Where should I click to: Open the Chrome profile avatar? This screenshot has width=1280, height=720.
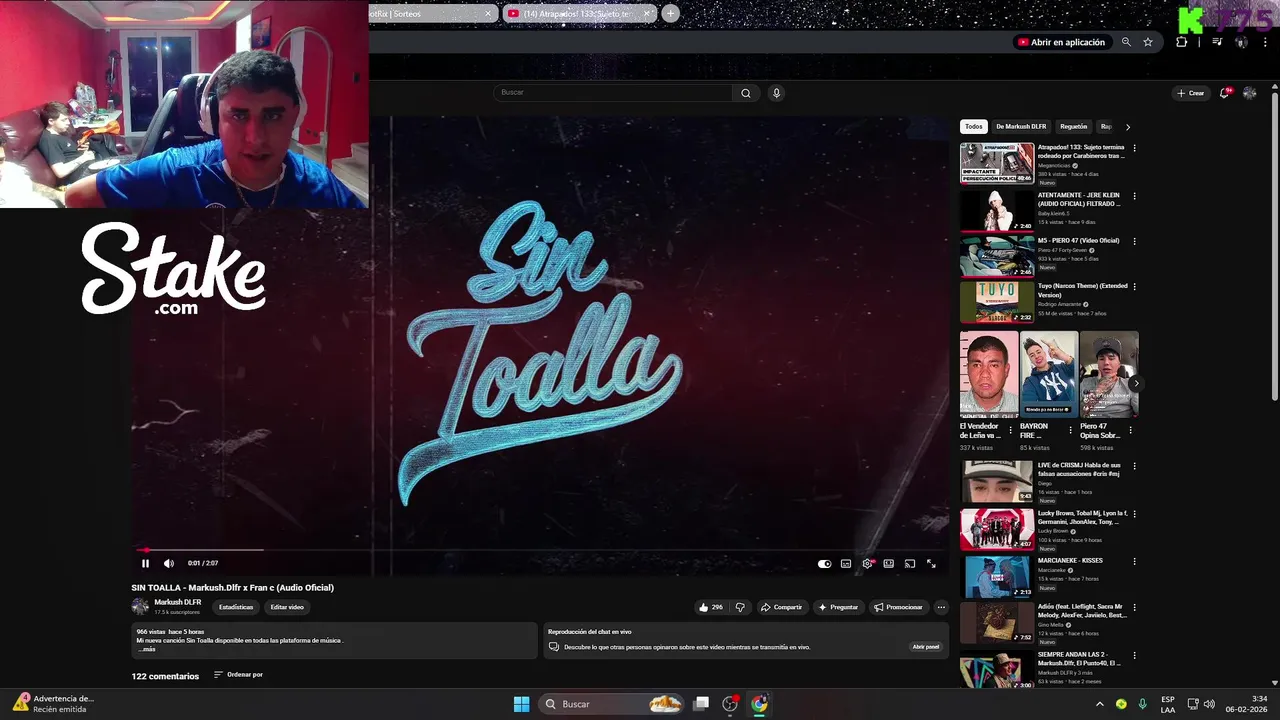pyautogui.click(x=1241, y=42)
